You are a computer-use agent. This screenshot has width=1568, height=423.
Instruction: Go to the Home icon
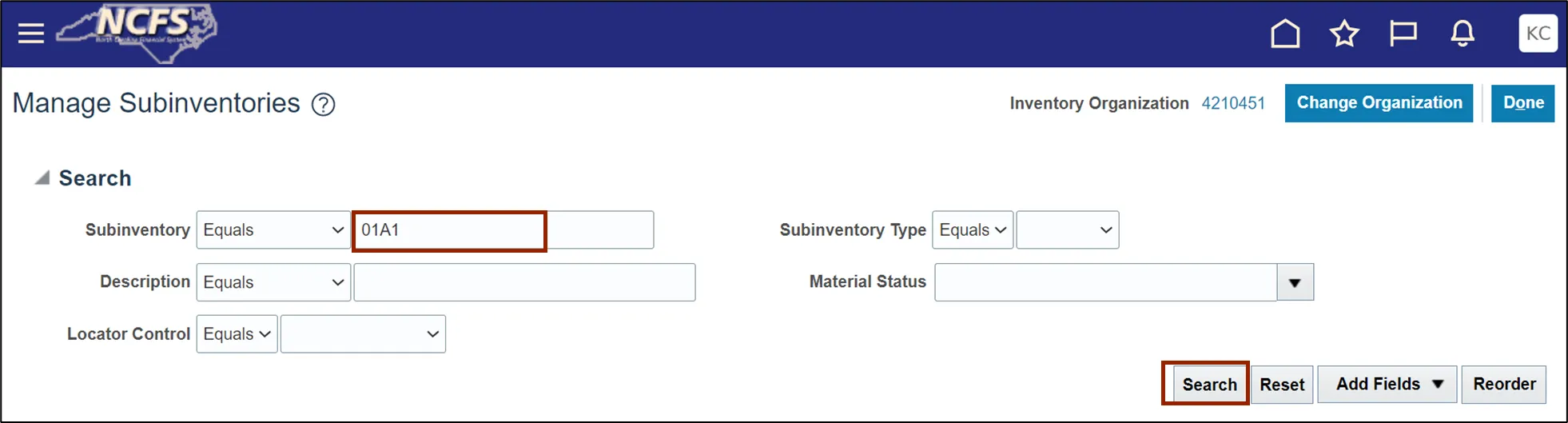click(1285, 34)
